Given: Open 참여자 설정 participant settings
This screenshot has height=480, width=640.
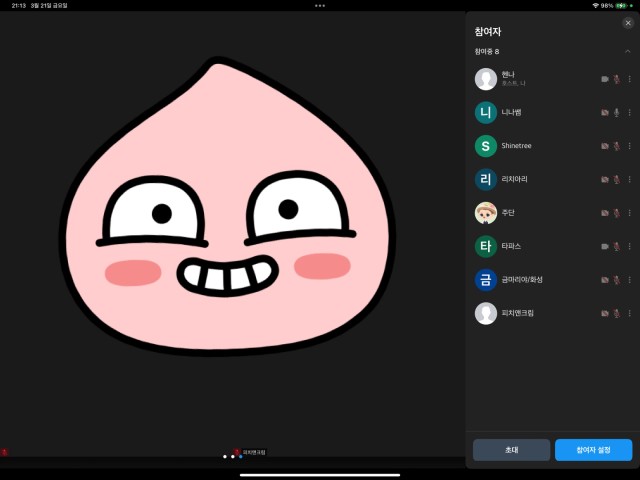Looking at the screenshot, I should pos(593,450).
